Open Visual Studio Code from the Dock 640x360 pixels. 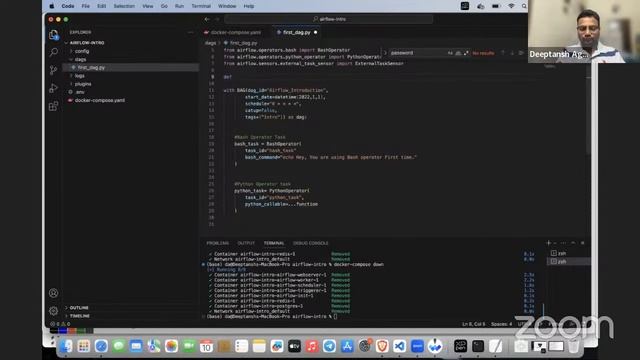point(400,346)
